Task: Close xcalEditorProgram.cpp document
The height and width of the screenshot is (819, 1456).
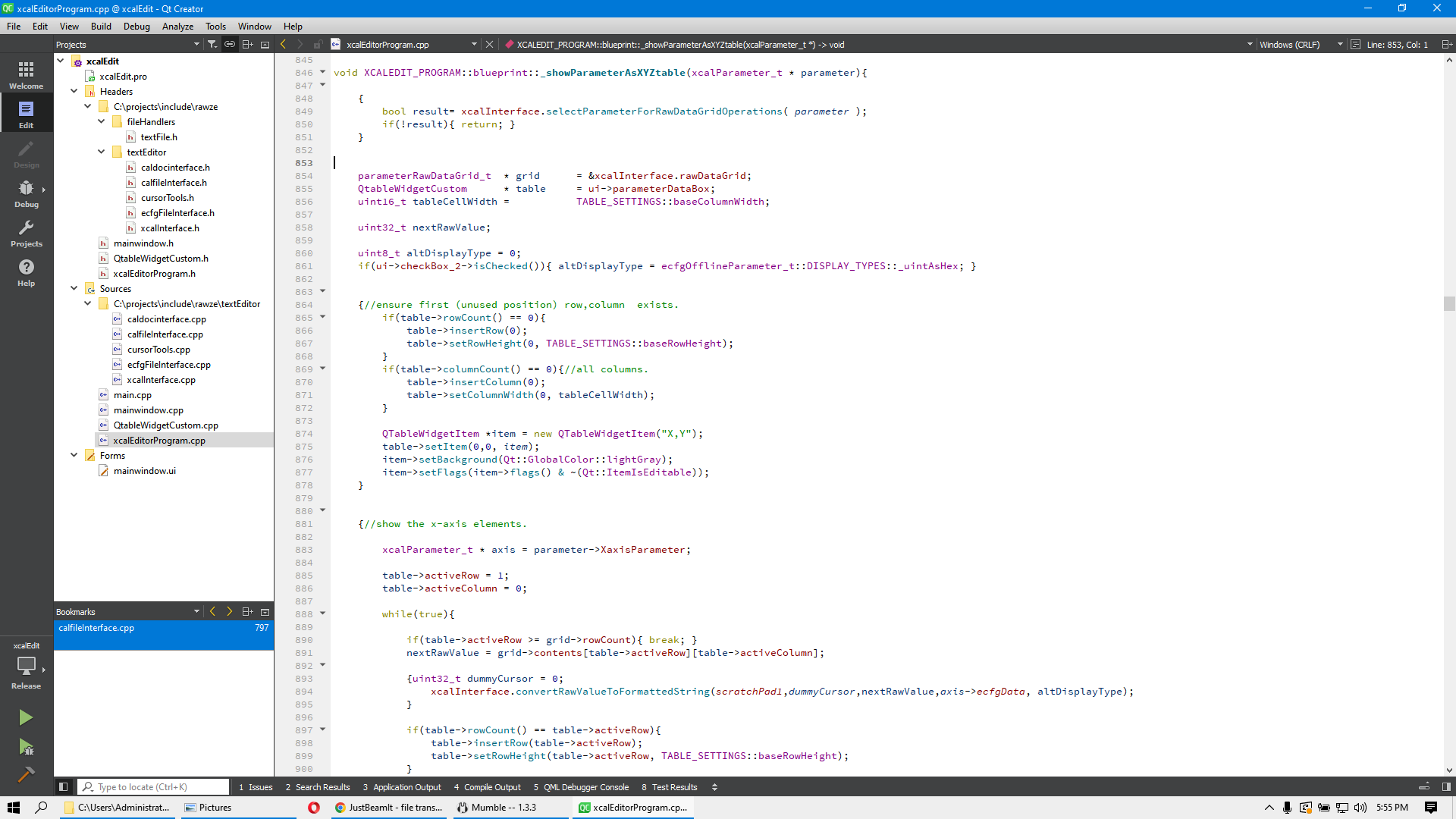Action: (x=489, y=44)
